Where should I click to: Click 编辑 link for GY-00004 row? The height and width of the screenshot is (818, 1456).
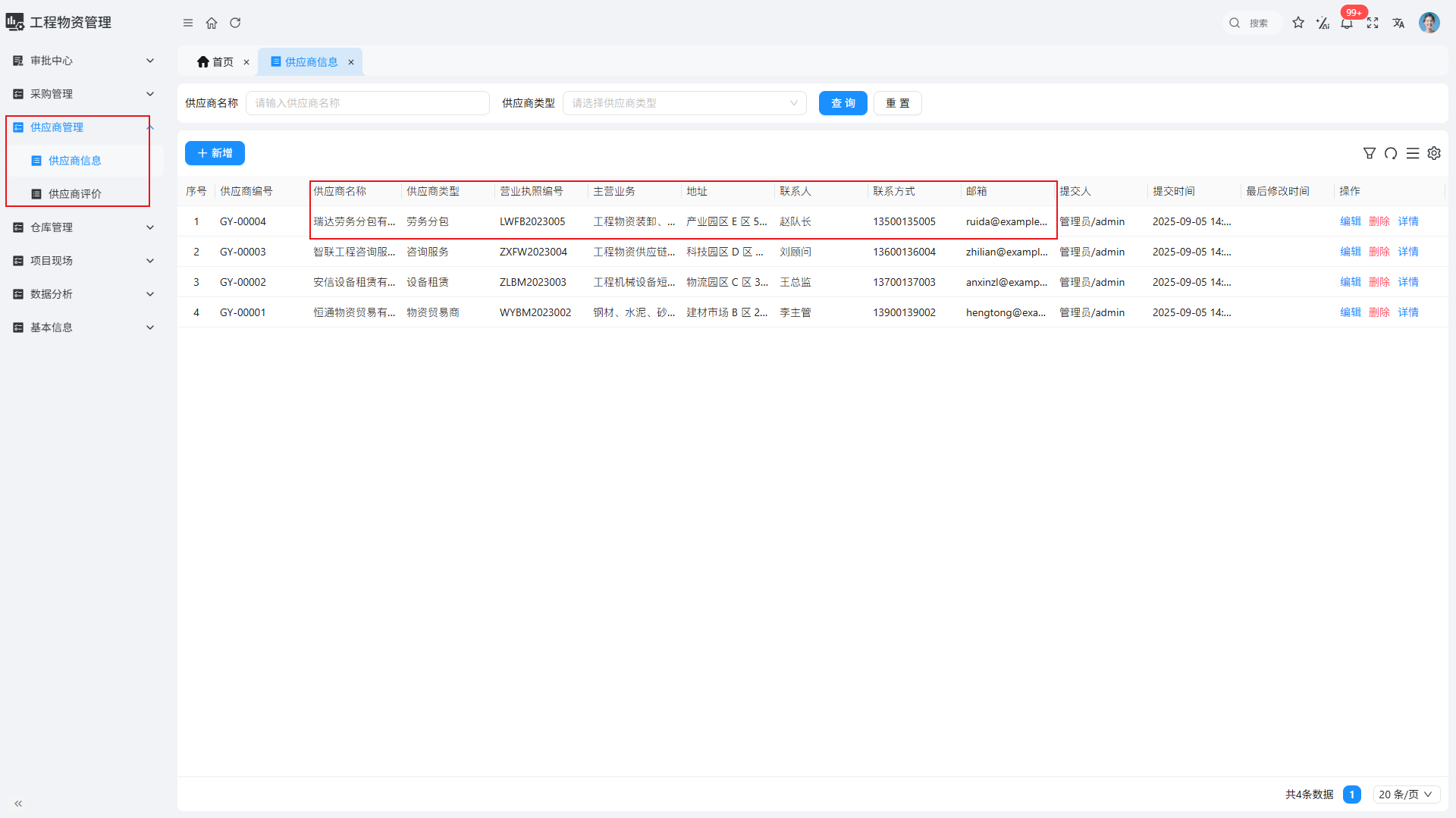(1350, 221)
